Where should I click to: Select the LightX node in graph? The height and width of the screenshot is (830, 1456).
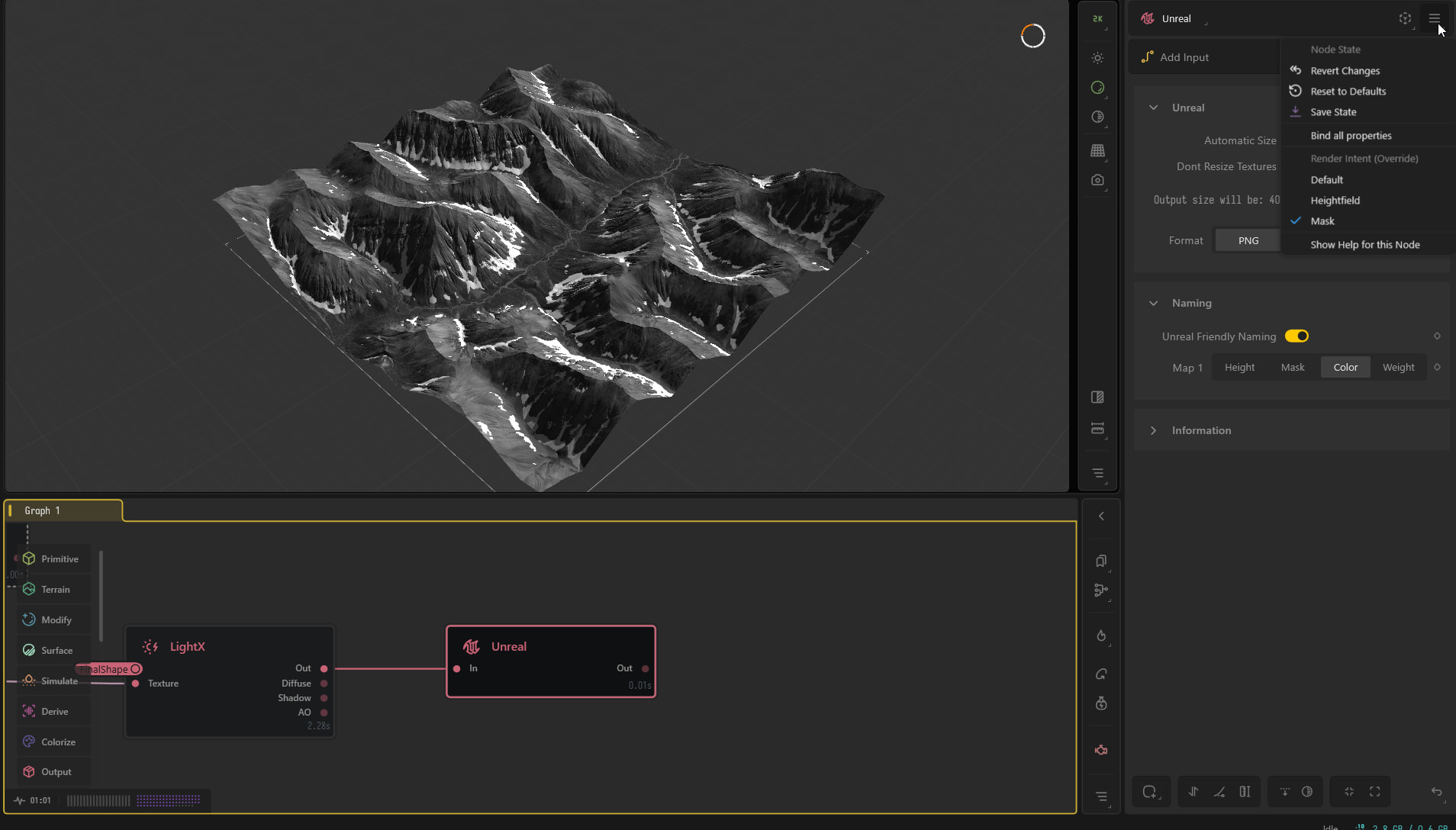pos(187,646)
